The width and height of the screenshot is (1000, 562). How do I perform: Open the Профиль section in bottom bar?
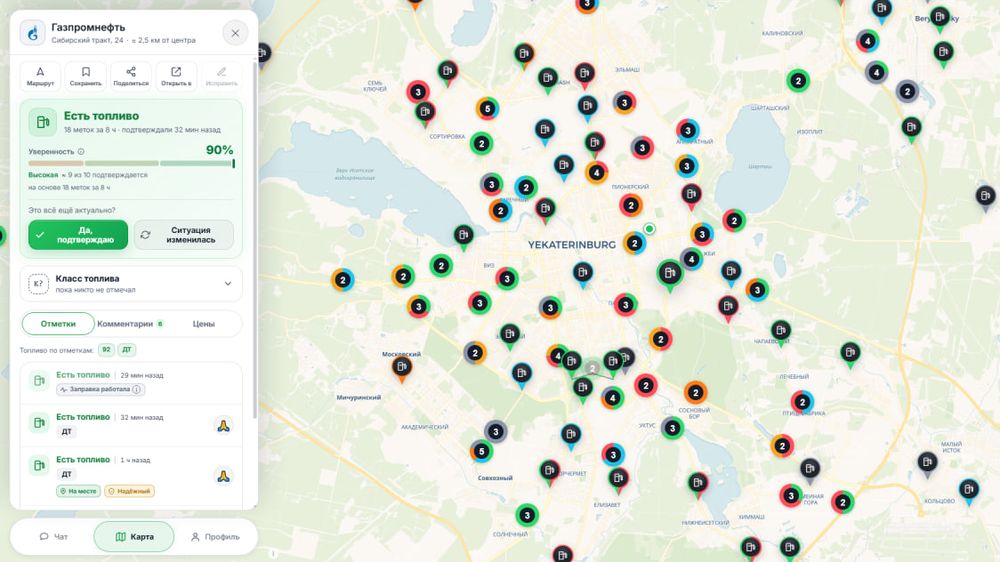(x=215, y=536)
